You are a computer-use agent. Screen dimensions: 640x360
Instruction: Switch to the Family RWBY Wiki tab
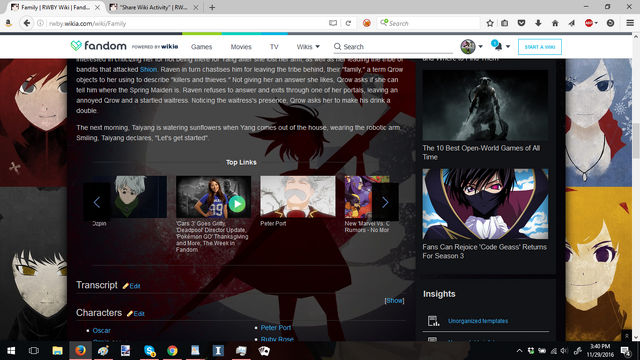click(55, 7)
